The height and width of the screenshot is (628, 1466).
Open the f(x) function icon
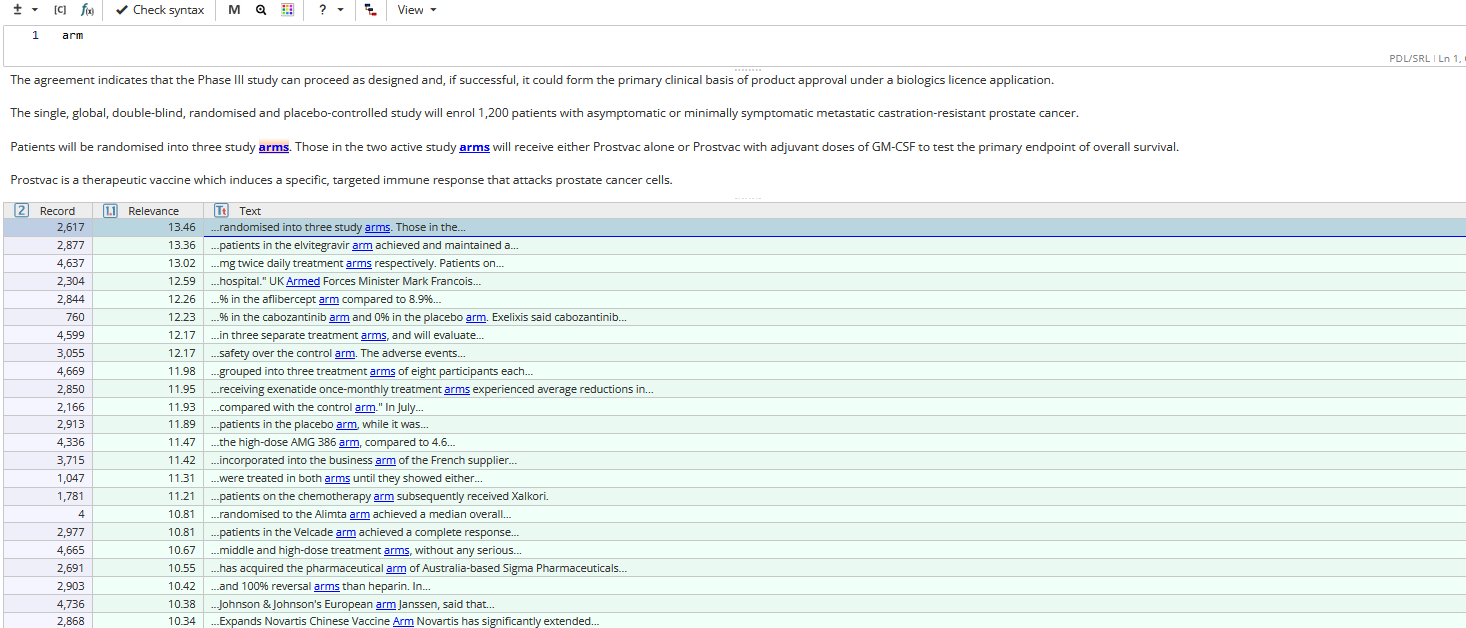click(x=87, y=10)
